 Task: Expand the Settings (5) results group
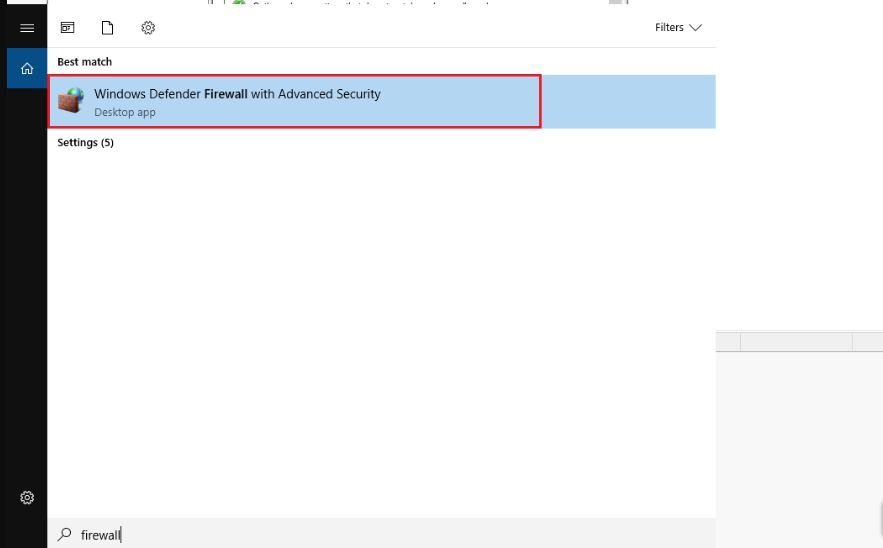tap(85, 143)
